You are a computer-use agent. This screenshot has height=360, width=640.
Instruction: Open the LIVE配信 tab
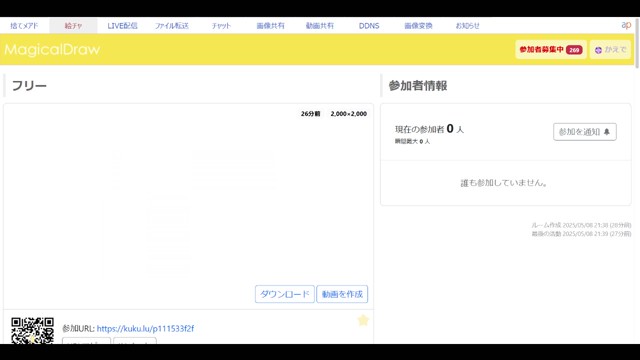tap(122, 26)
